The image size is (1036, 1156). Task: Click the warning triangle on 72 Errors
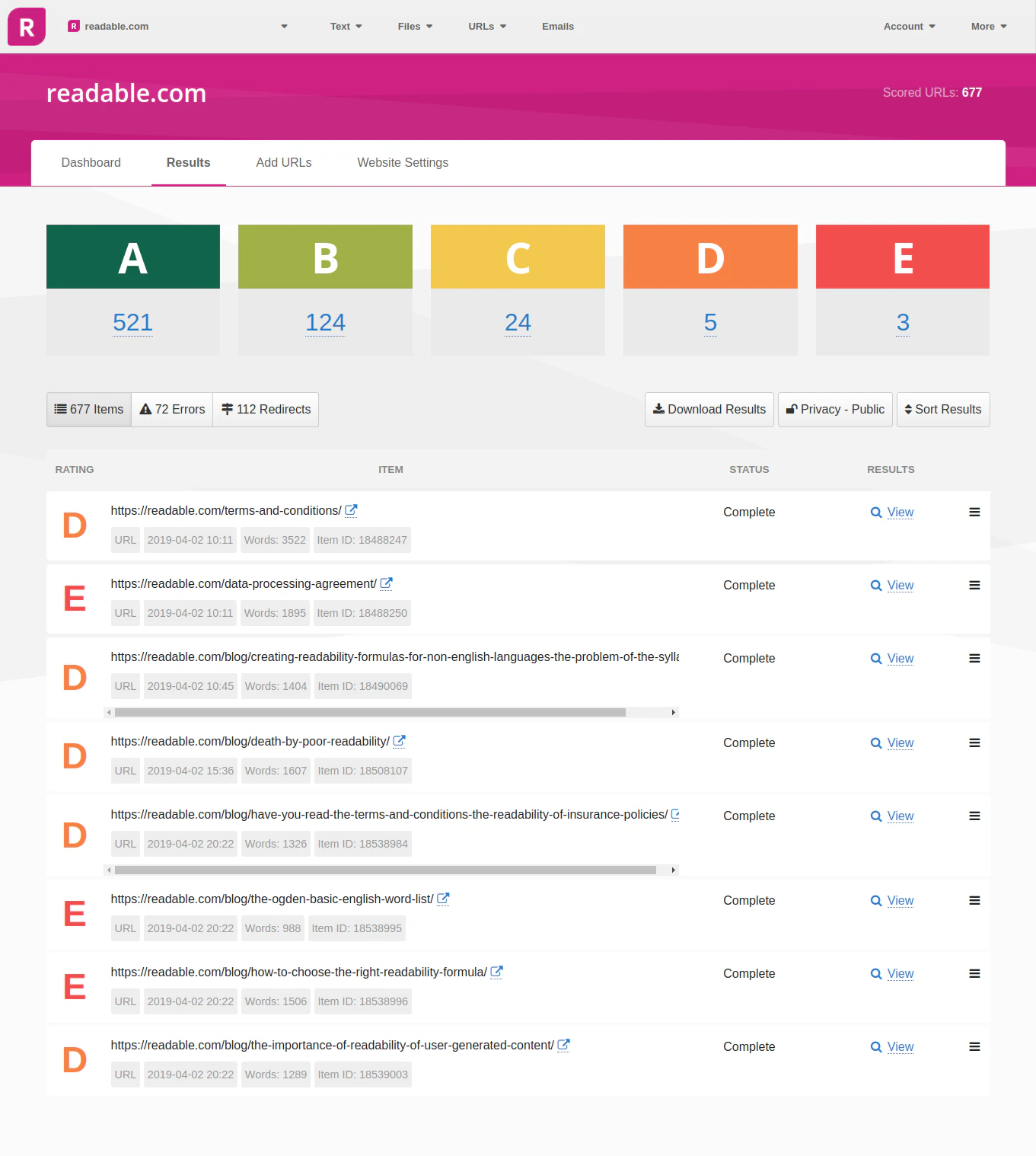point(145,409)
